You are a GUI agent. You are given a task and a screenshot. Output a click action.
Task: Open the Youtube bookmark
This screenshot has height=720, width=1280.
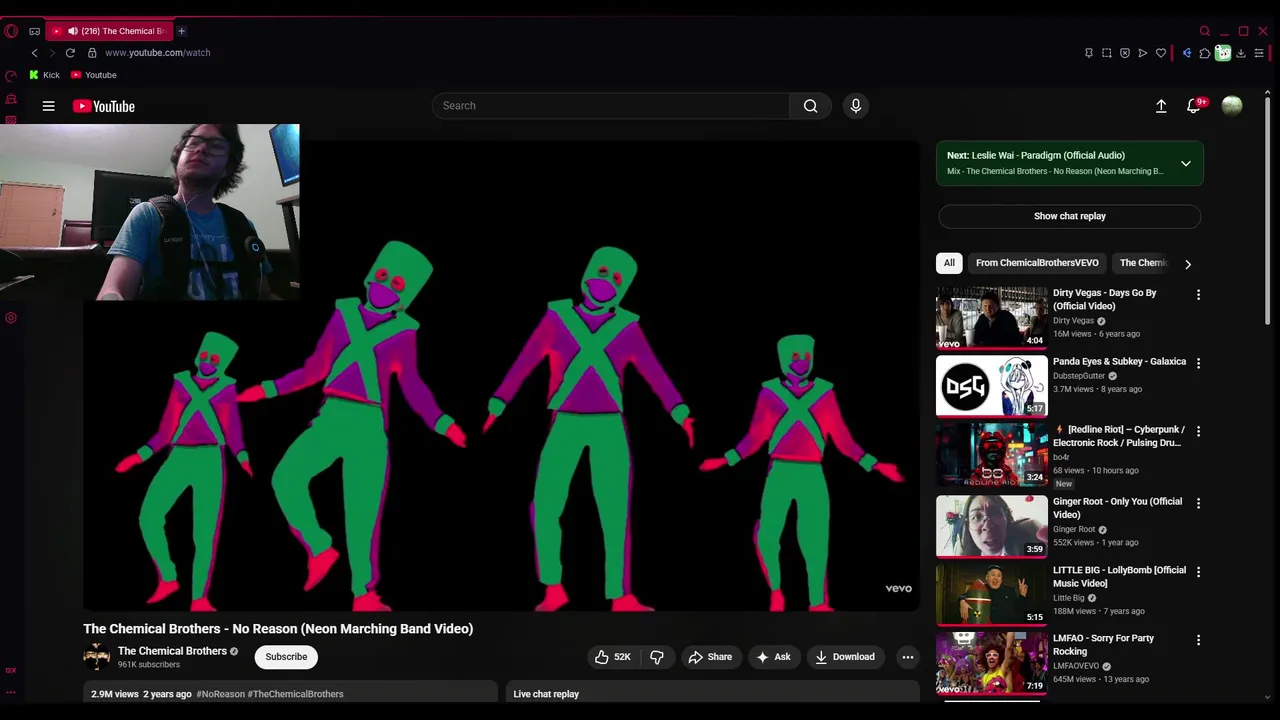point(93,75)
